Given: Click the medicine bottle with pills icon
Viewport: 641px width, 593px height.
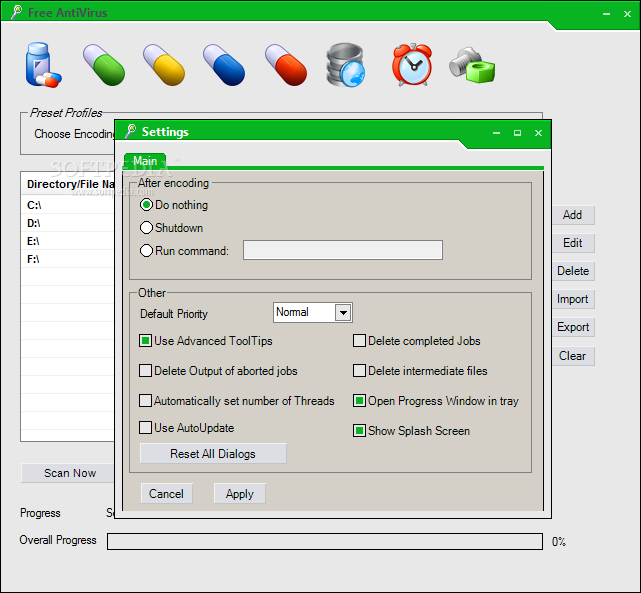Looking at the screenshot, I should point(43,65).
